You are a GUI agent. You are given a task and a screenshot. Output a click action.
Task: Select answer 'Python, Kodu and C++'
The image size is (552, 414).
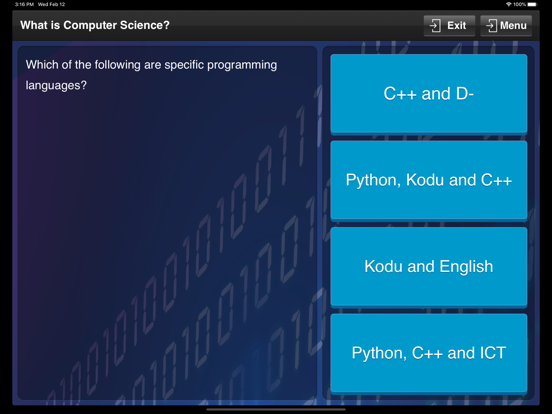pyautogui.click(x=428, y=180)
